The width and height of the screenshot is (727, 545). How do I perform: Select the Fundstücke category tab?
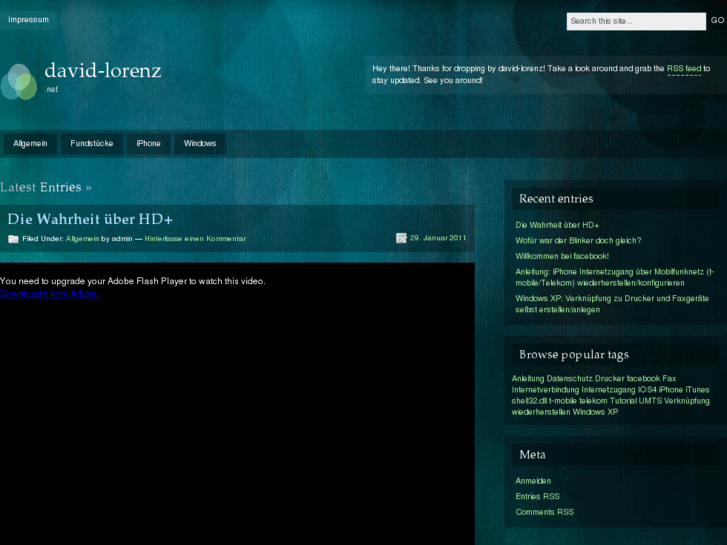[92, 143]
